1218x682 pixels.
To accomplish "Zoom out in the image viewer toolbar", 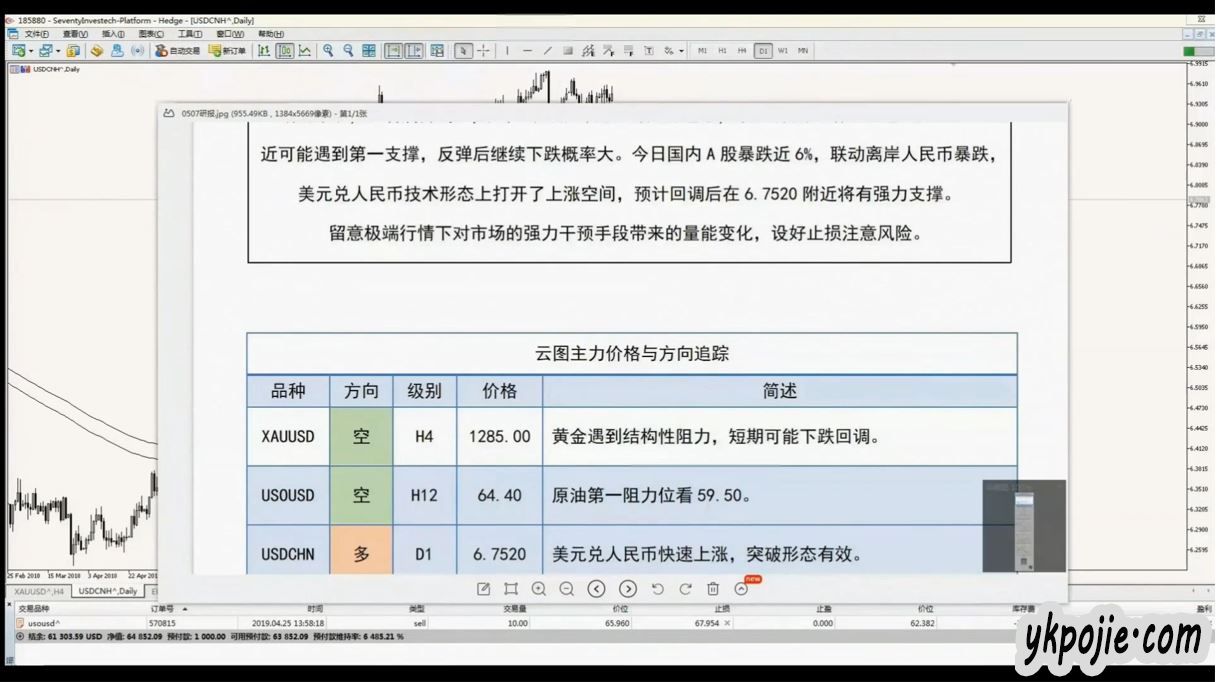I will click(567, 589).
